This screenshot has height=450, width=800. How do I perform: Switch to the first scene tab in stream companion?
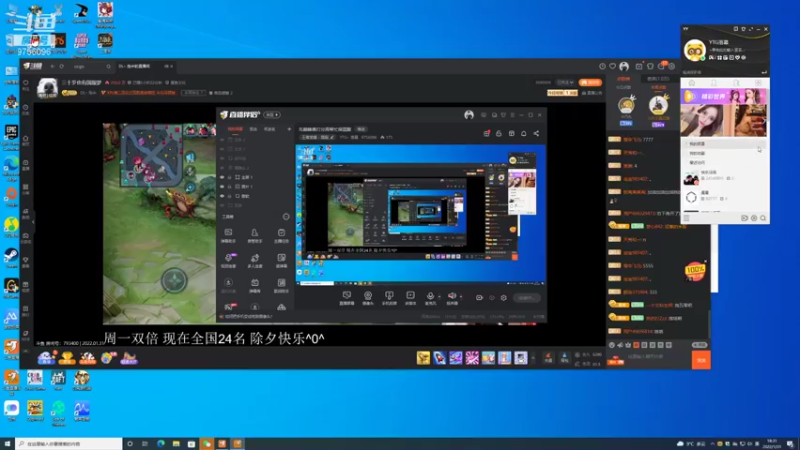235,129
